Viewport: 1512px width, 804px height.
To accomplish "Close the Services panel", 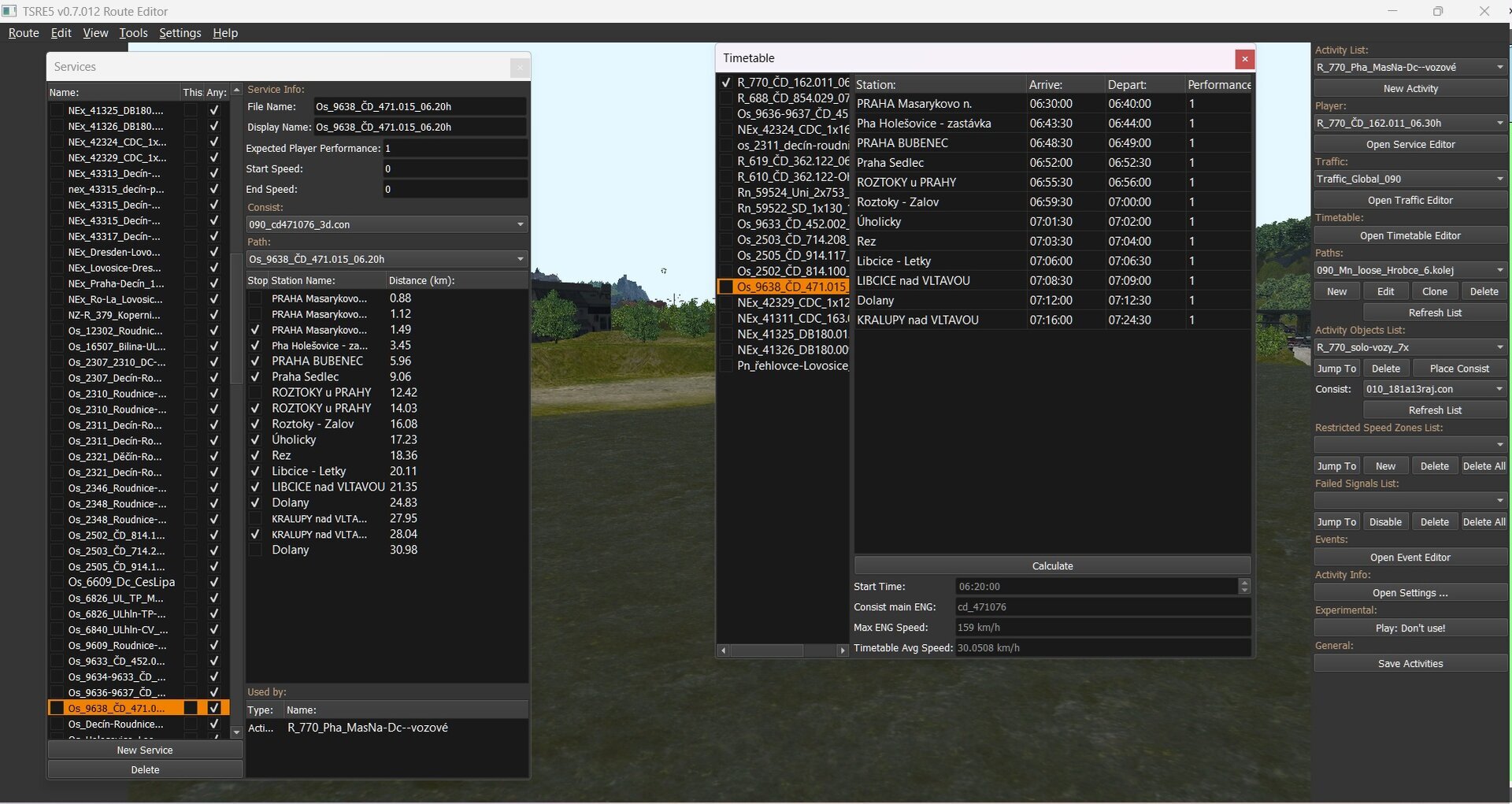I will pyautogui.click(x=519, y=68).
